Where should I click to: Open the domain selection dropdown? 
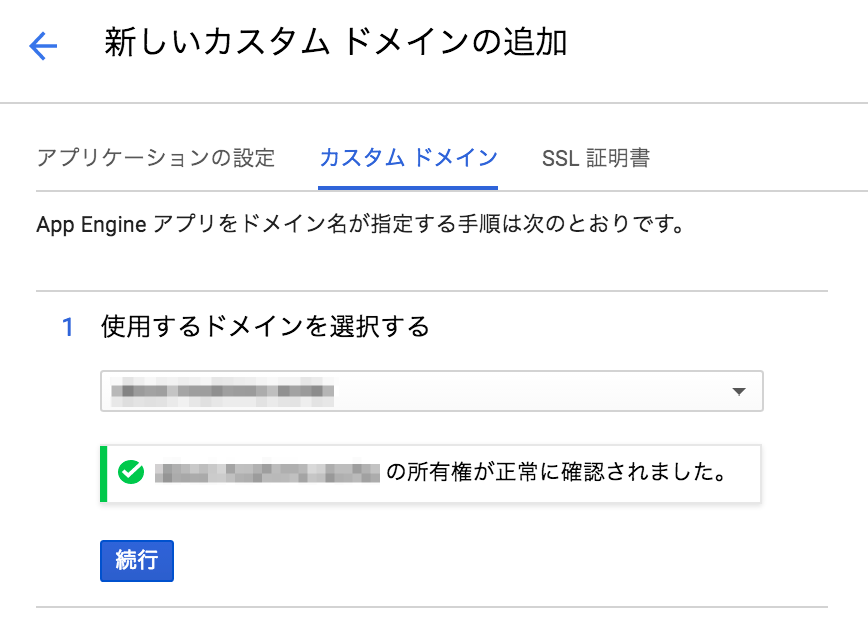pos(430,391)
